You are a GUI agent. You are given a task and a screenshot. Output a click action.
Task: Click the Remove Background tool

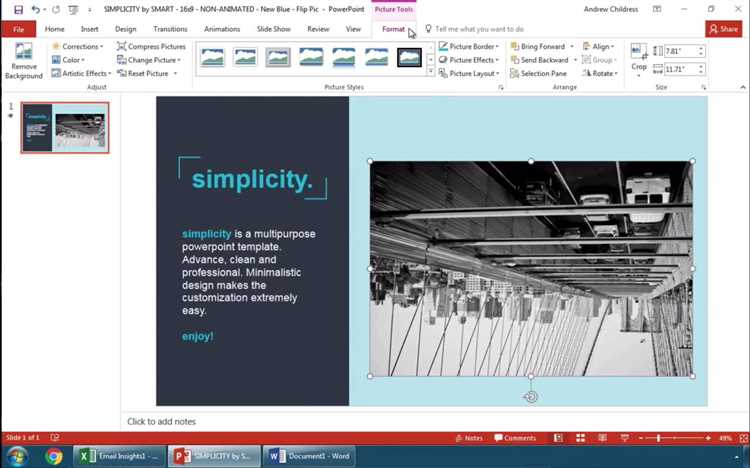click(22, 61)
